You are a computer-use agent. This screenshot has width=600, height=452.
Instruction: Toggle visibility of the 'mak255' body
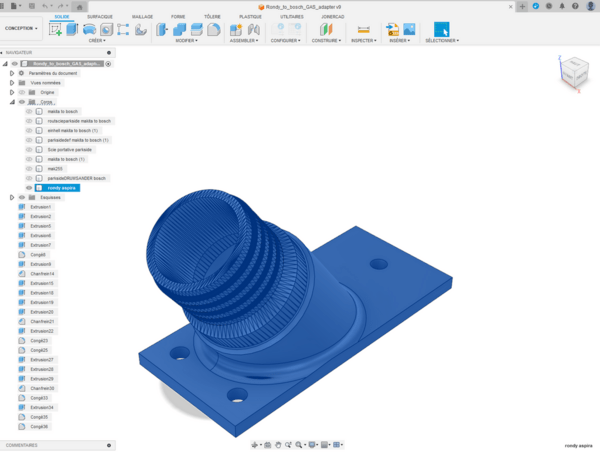pos(29,168)
